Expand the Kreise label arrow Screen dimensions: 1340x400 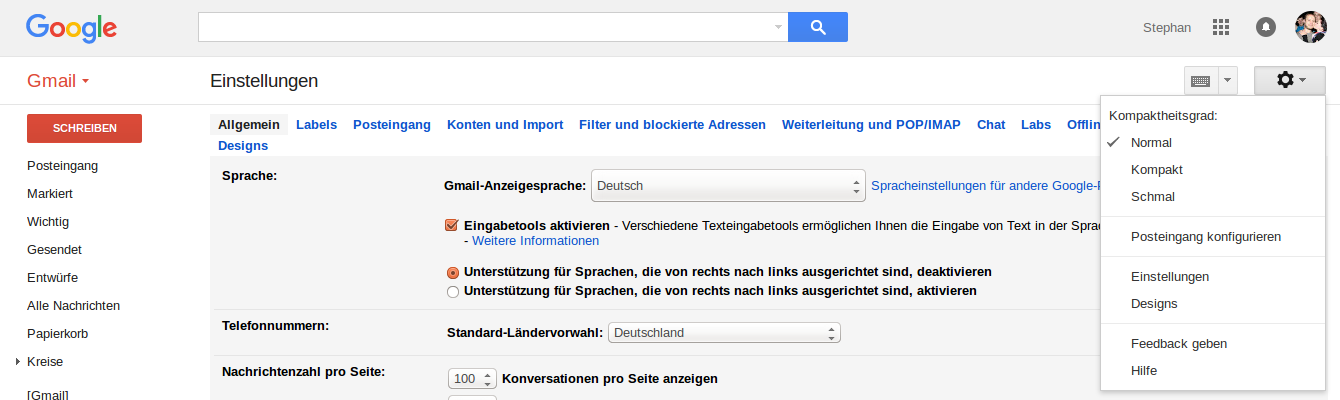18,362
